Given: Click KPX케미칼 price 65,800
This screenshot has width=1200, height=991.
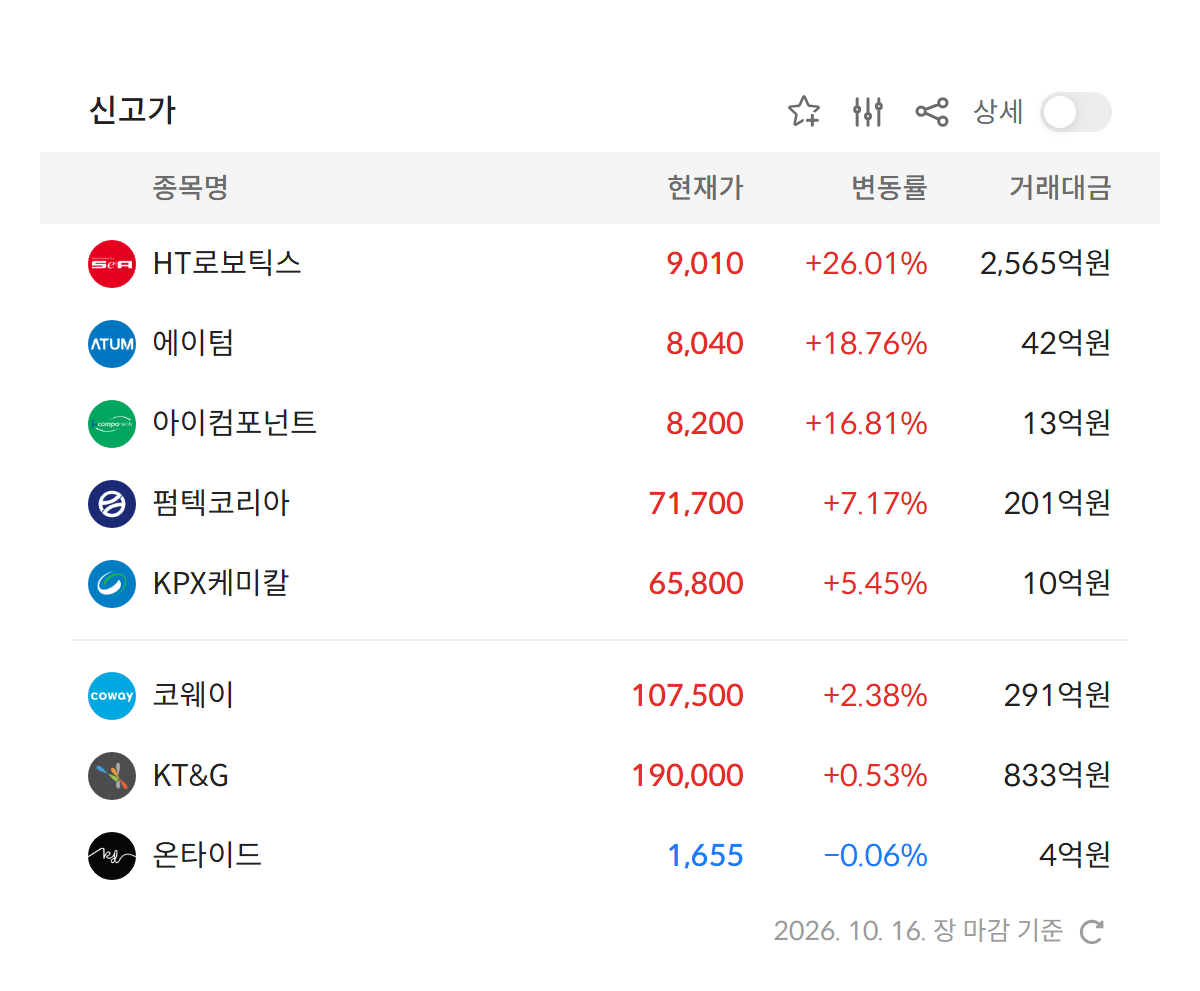Looking at the screenshot, I should pos(696,584).
